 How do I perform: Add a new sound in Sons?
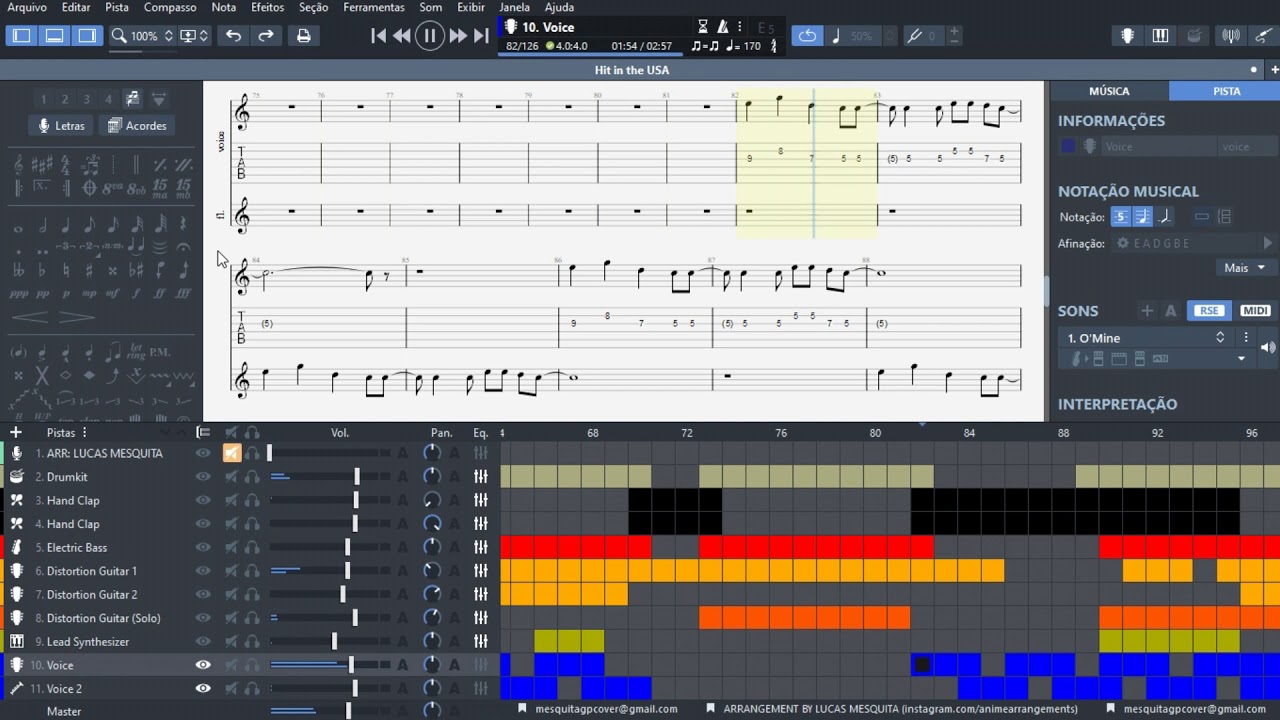(x=1147, y=311)
